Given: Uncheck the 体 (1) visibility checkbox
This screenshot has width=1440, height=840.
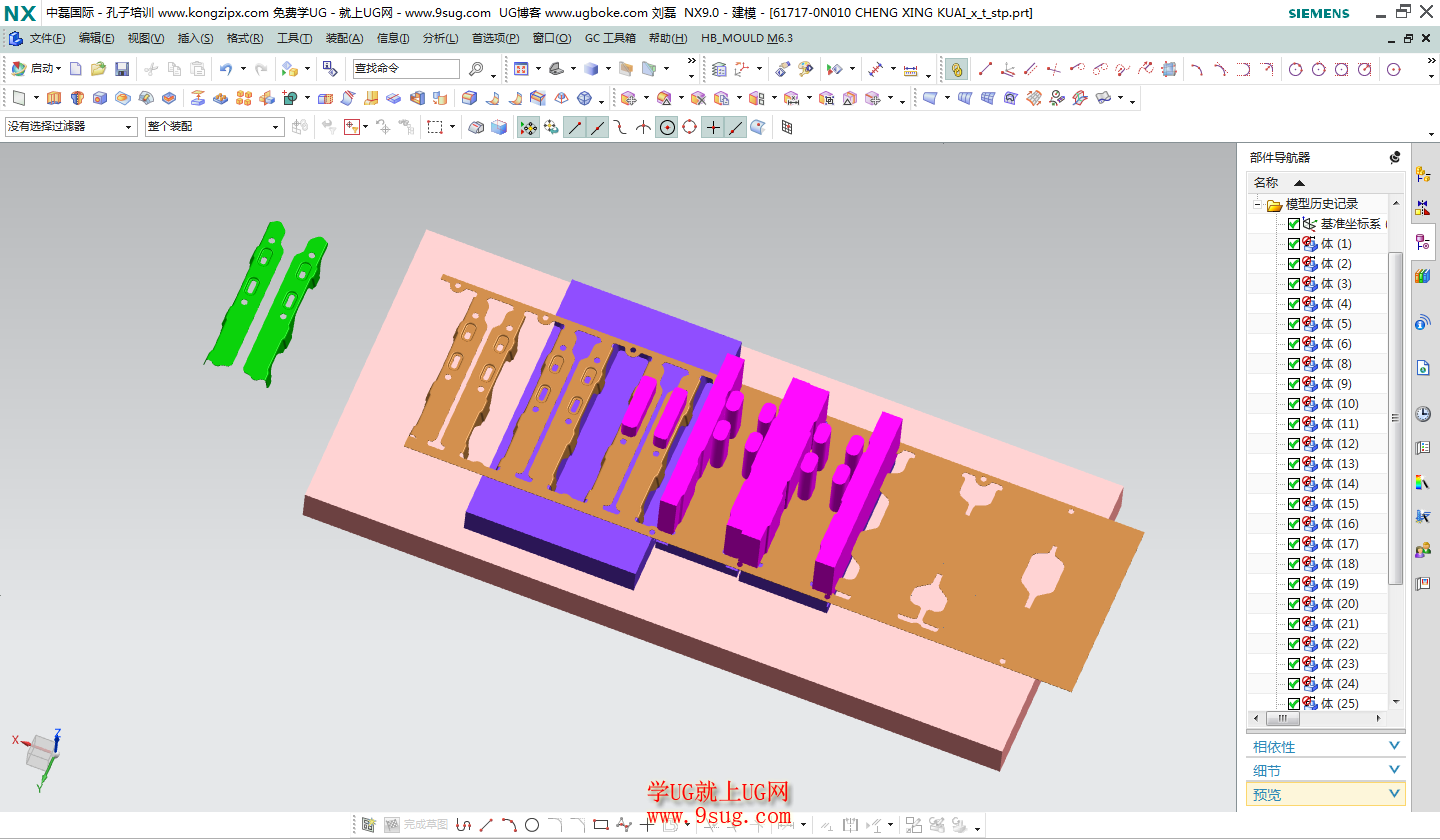Looking at the screenshot, I should coord(1294,244).
